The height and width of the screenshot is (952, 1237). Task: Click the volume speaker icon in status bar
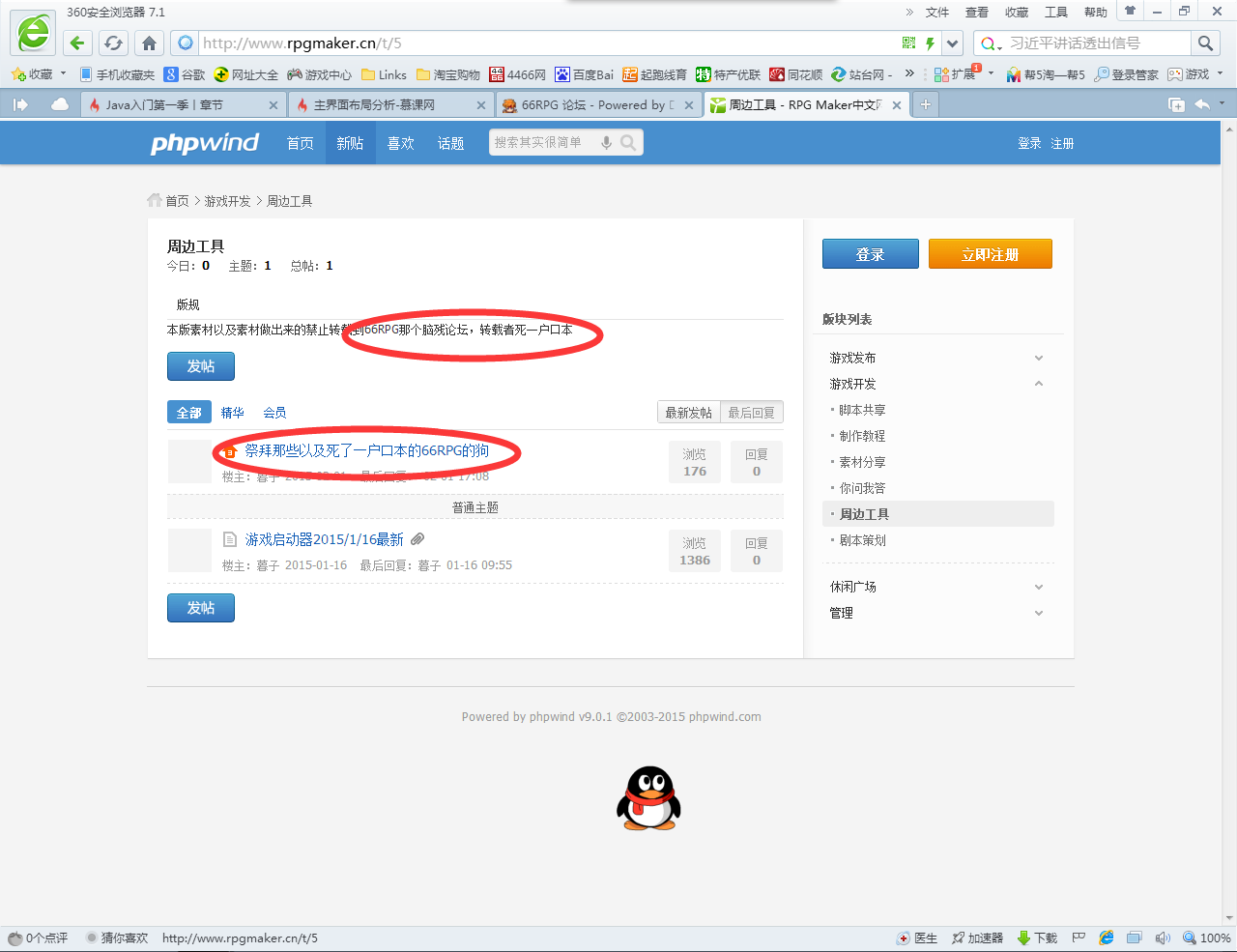click(1163, 938)
